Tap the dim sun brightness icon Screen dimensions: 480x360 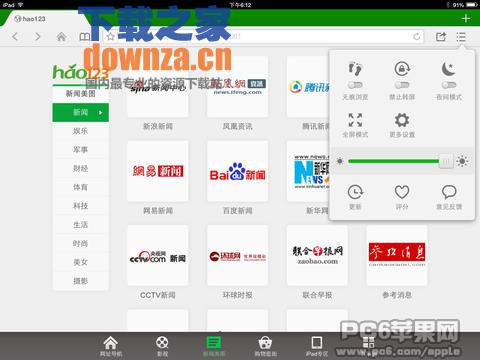tap(340, 162)
